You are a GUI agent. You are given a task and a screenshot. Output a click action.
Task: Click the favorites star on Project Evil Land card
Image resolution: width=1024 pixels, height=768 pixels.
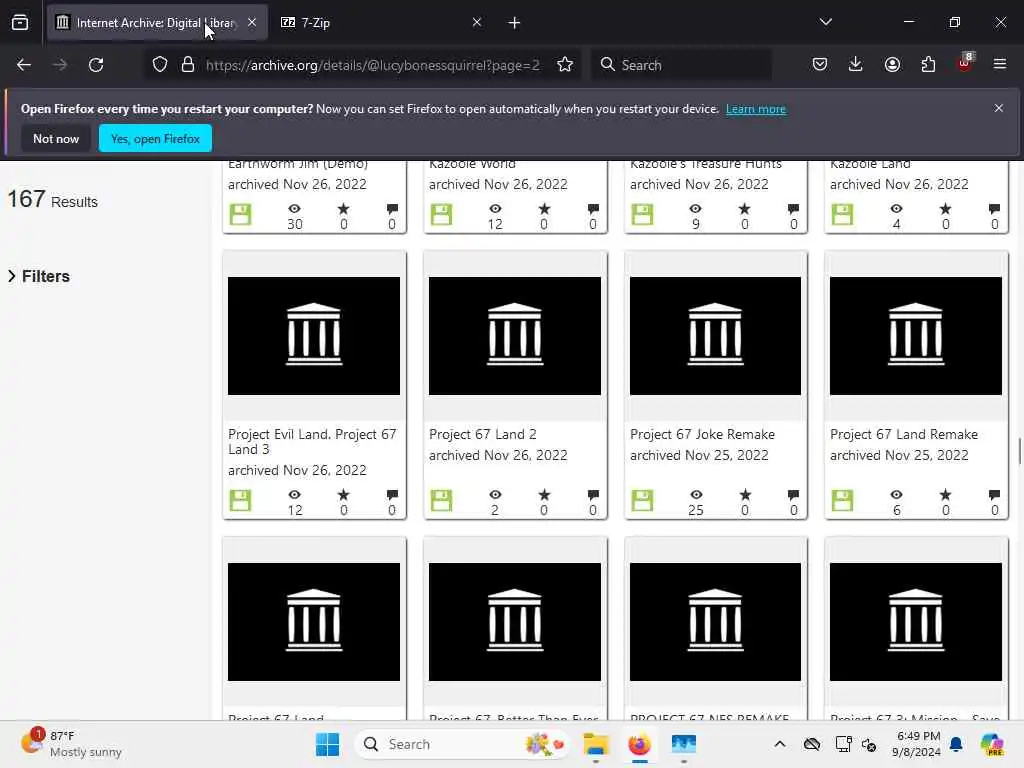344,494
